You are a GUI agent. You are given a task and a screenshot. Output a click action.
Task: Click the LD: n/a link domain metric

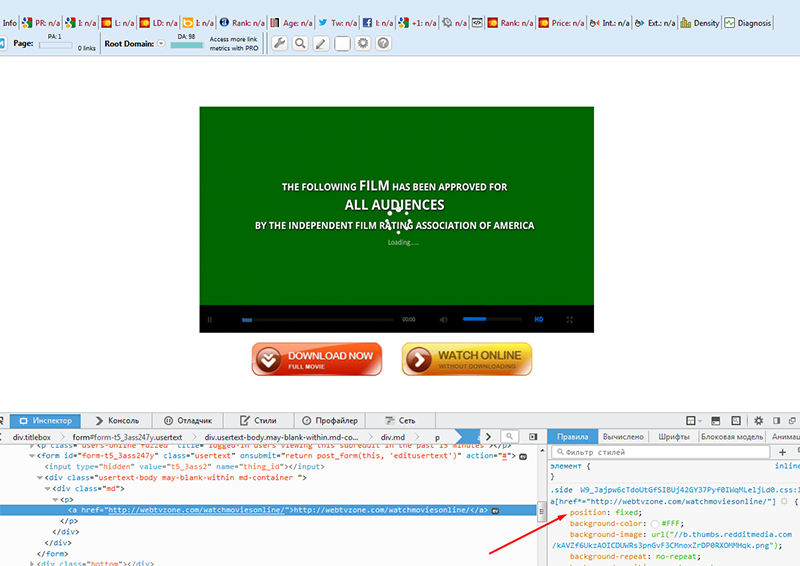tap(159, 23)
